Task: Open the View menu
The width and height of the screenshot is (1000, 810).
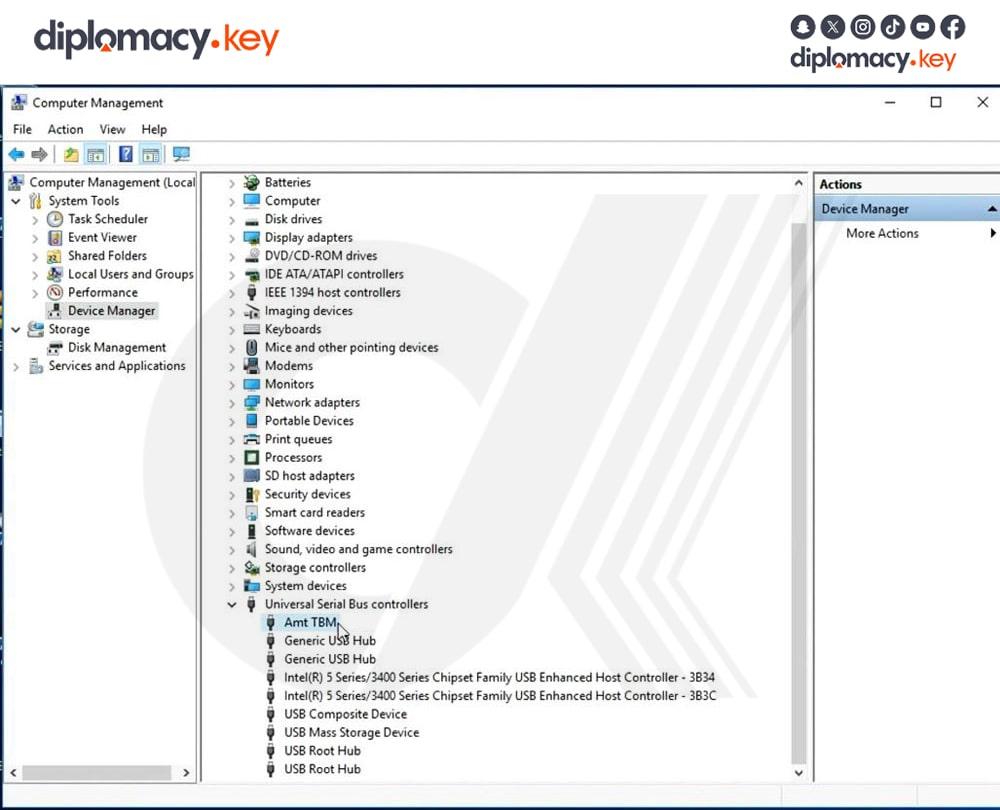Action: pos(112,129)
